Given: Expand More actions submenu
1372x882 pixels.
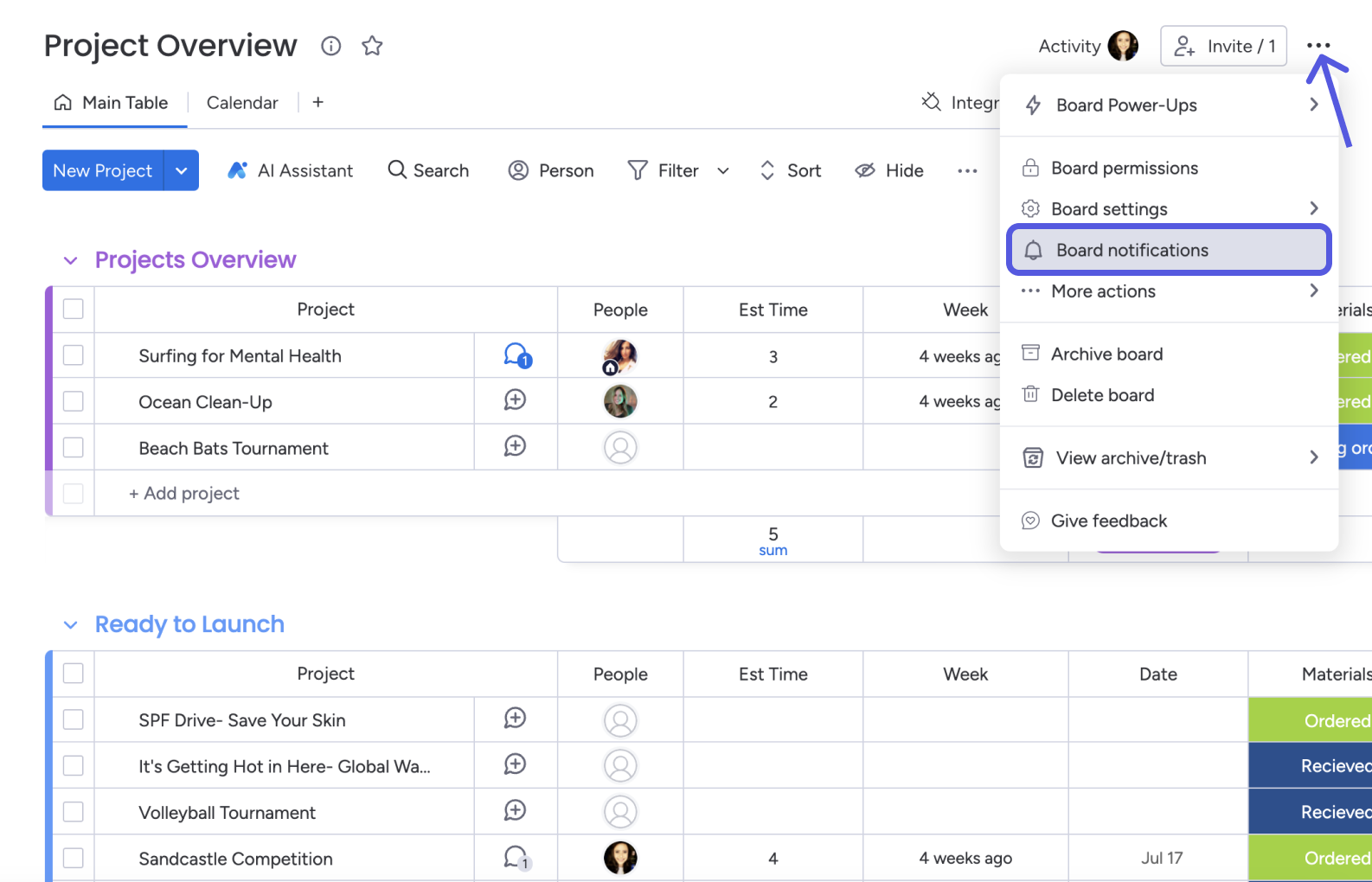Looking at the screenshot, I should tap(1313, 291).
